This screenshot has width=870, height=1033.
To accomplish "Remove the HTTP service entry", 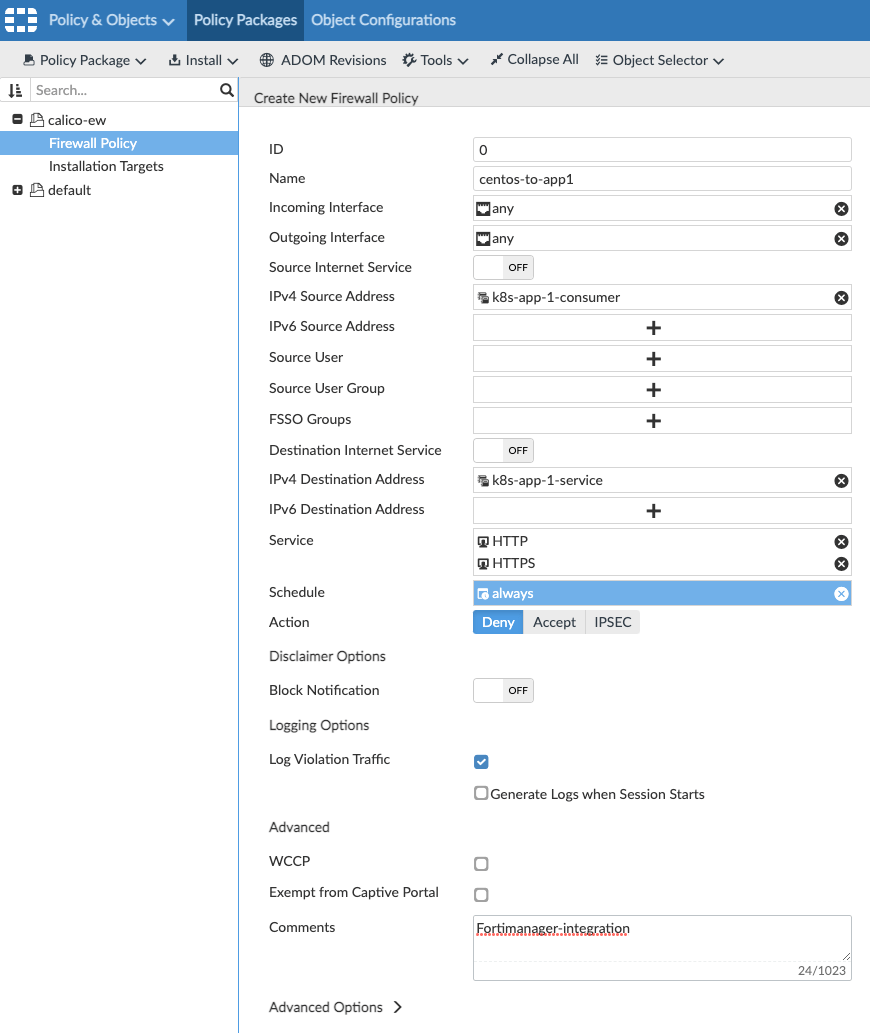I will point(841,542).
